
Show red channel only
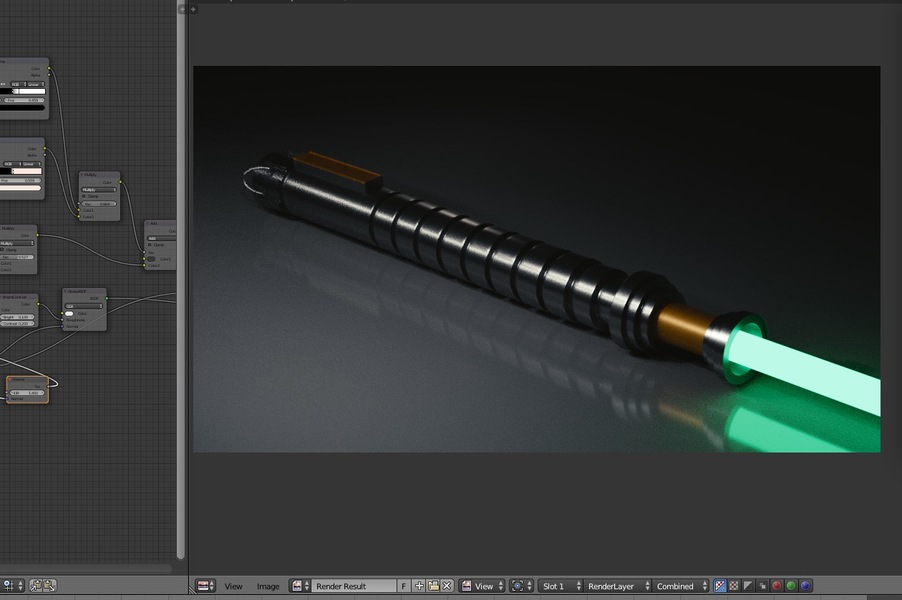[777, 586]
